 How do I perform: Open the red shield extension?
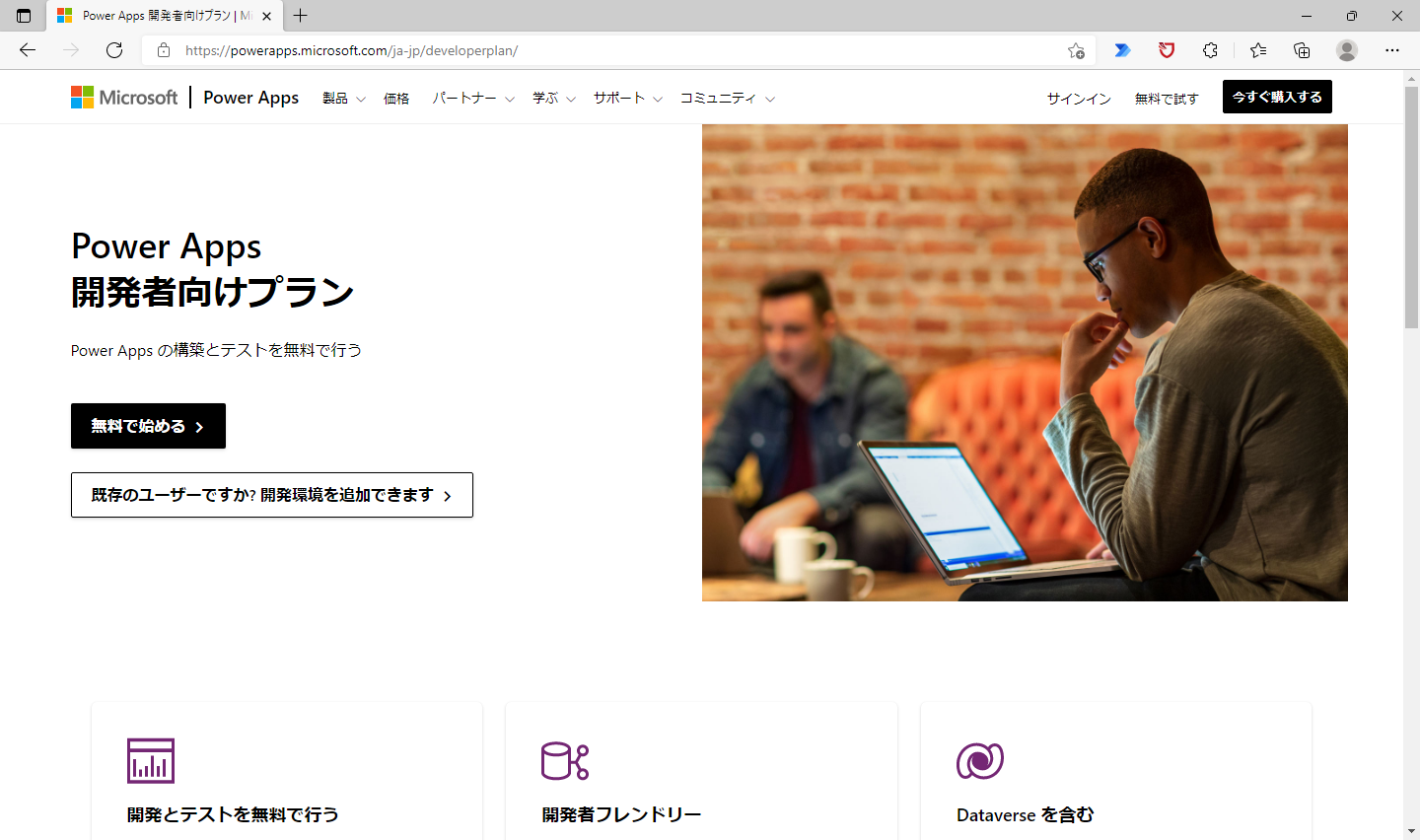(x=1167, y=50)
